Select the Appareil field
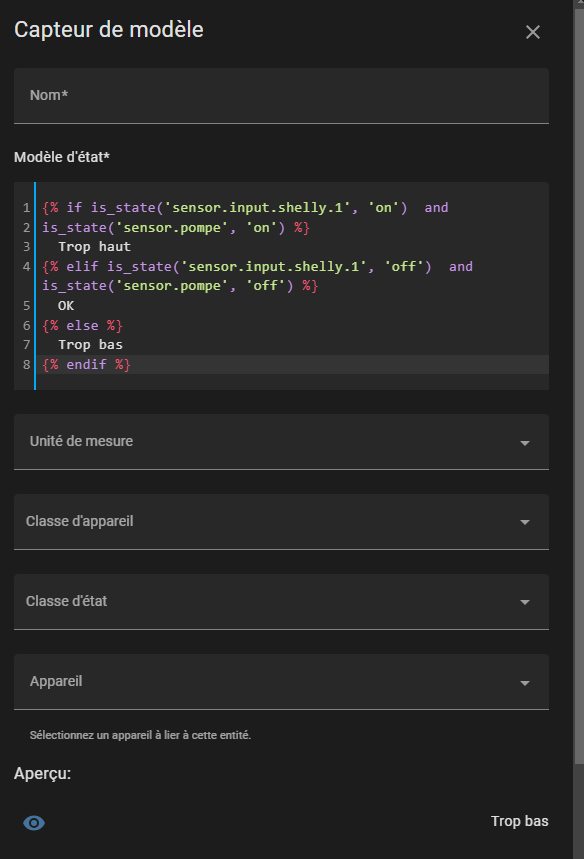 [x=281, y=682]
